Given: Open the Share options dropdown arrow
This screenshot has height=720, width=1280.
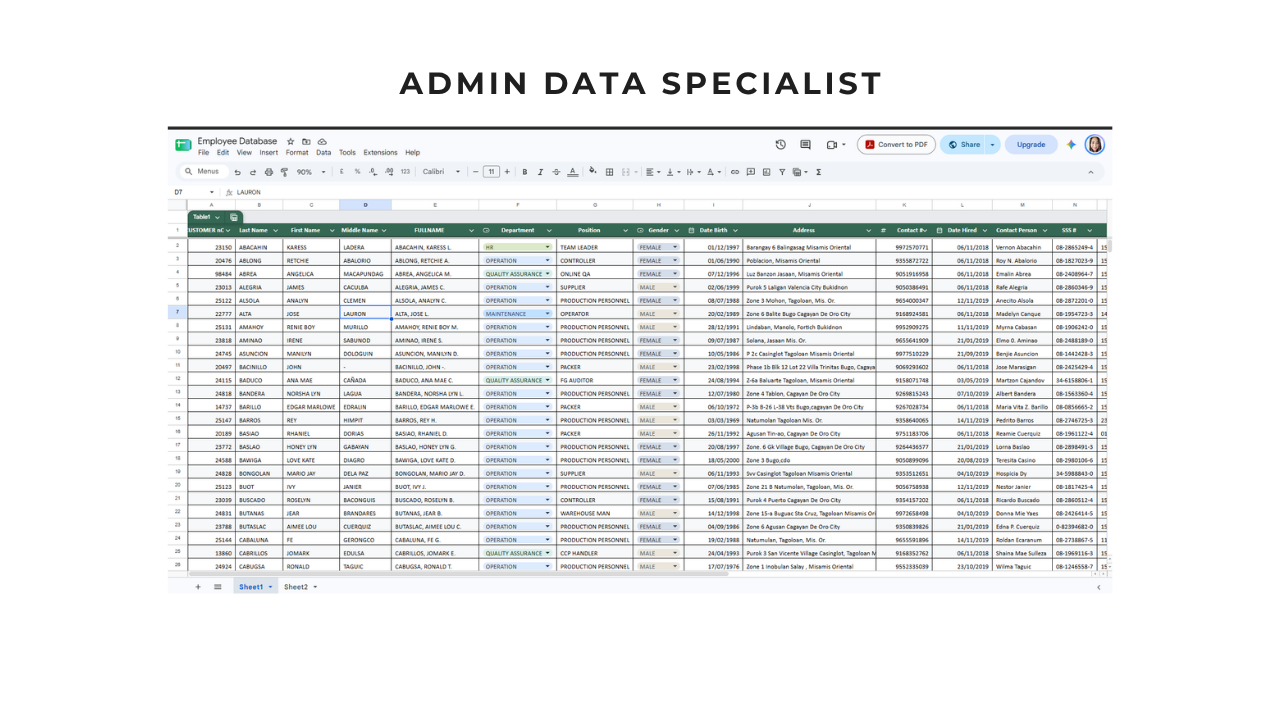Looking at the screenshot, I should point(993,145).
